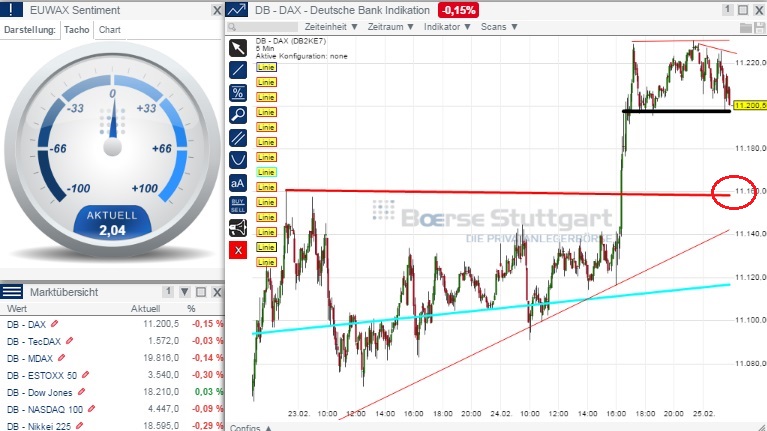The width and height of the screenshot is (767, 431).
Task: Click the -0,15% change badge in chart title
Action: click(458, 10)
